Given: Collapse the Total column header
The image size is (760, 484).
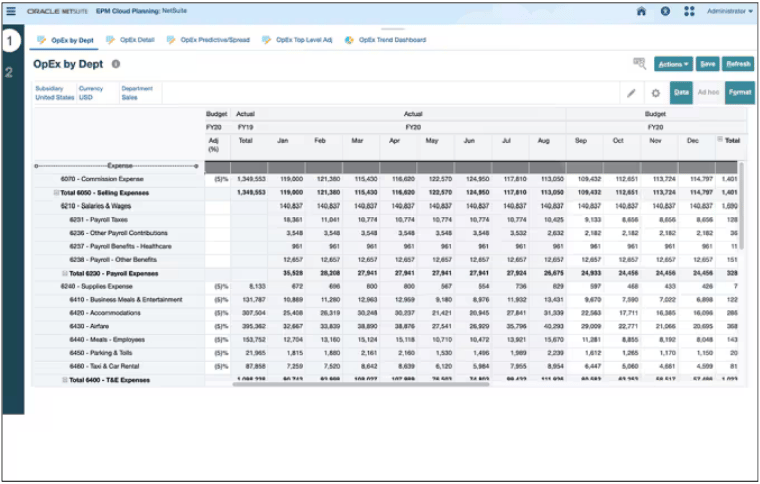Looking at the screenshot, I should coord(720,139).
